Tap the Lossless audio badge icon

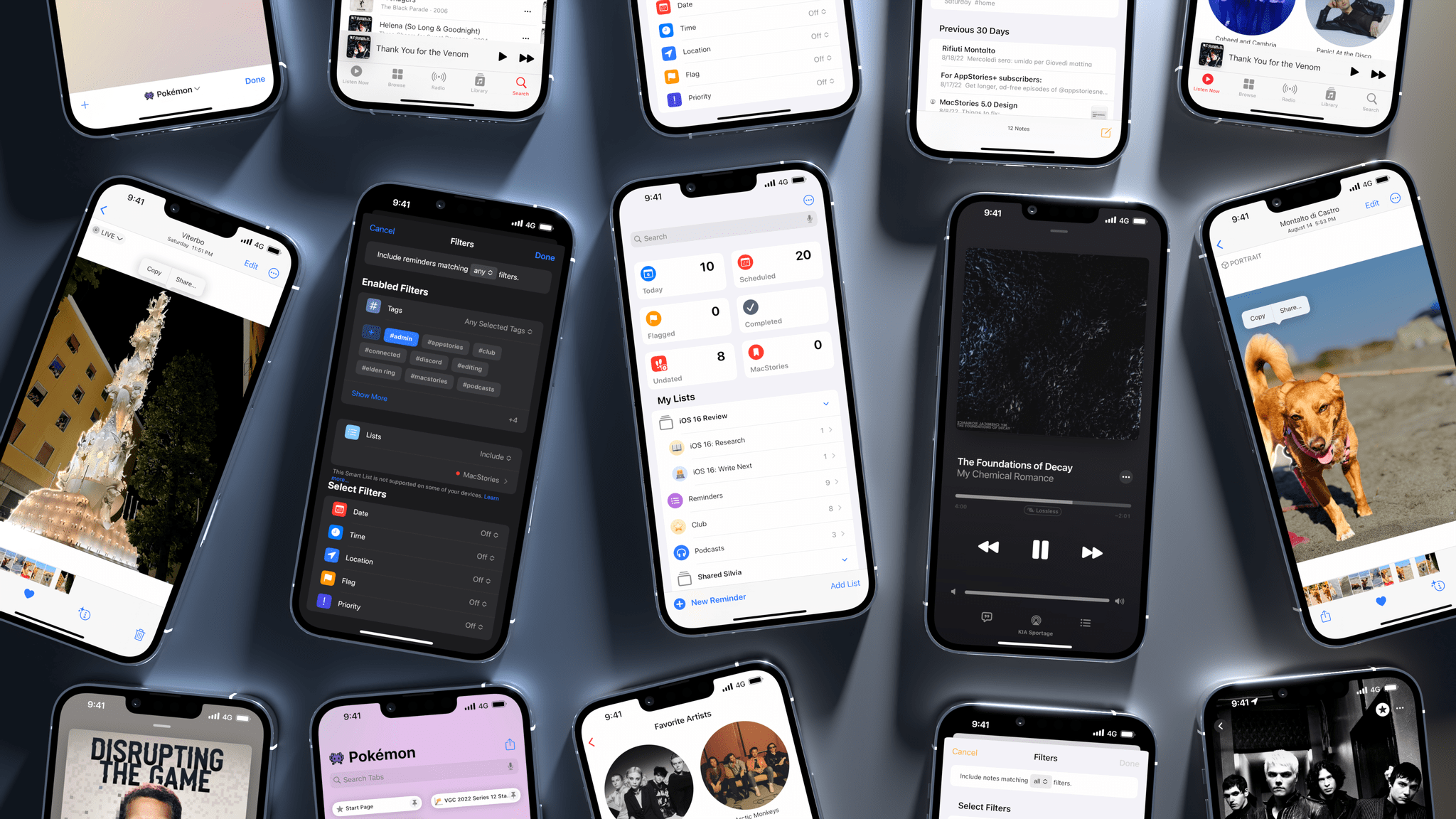point(1041,511)
